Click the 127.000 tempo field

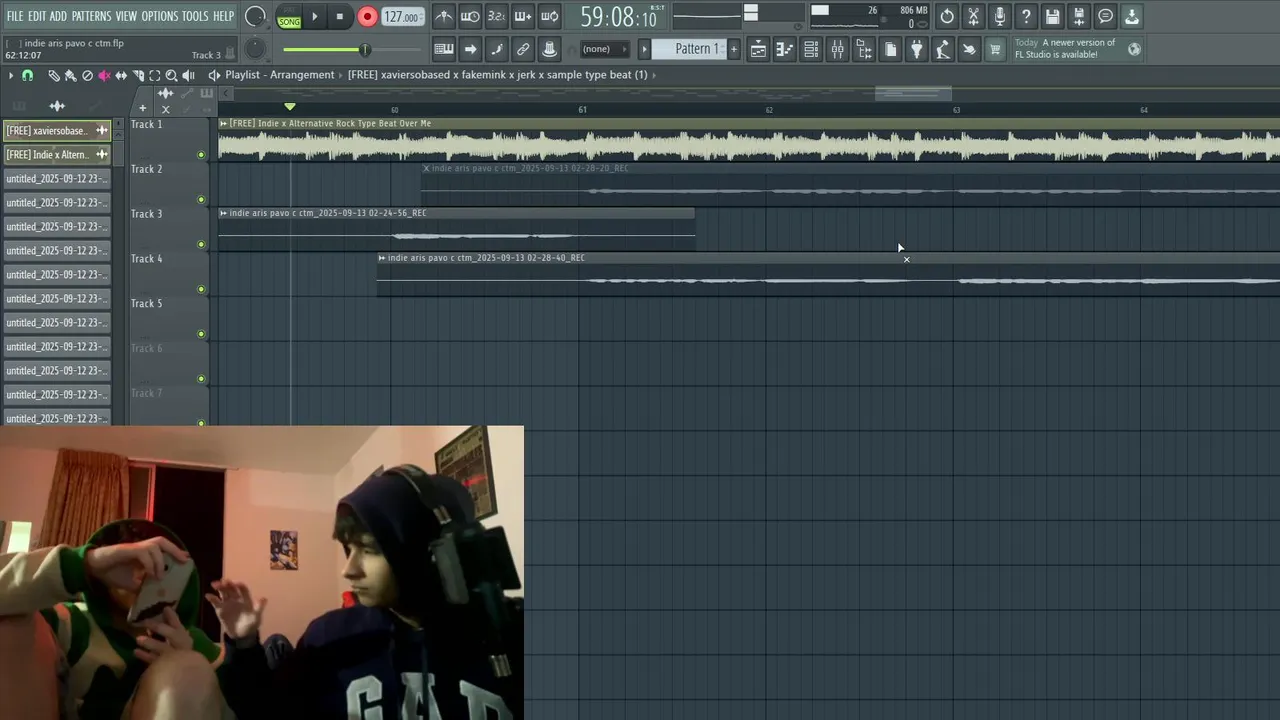coord(402,17)
